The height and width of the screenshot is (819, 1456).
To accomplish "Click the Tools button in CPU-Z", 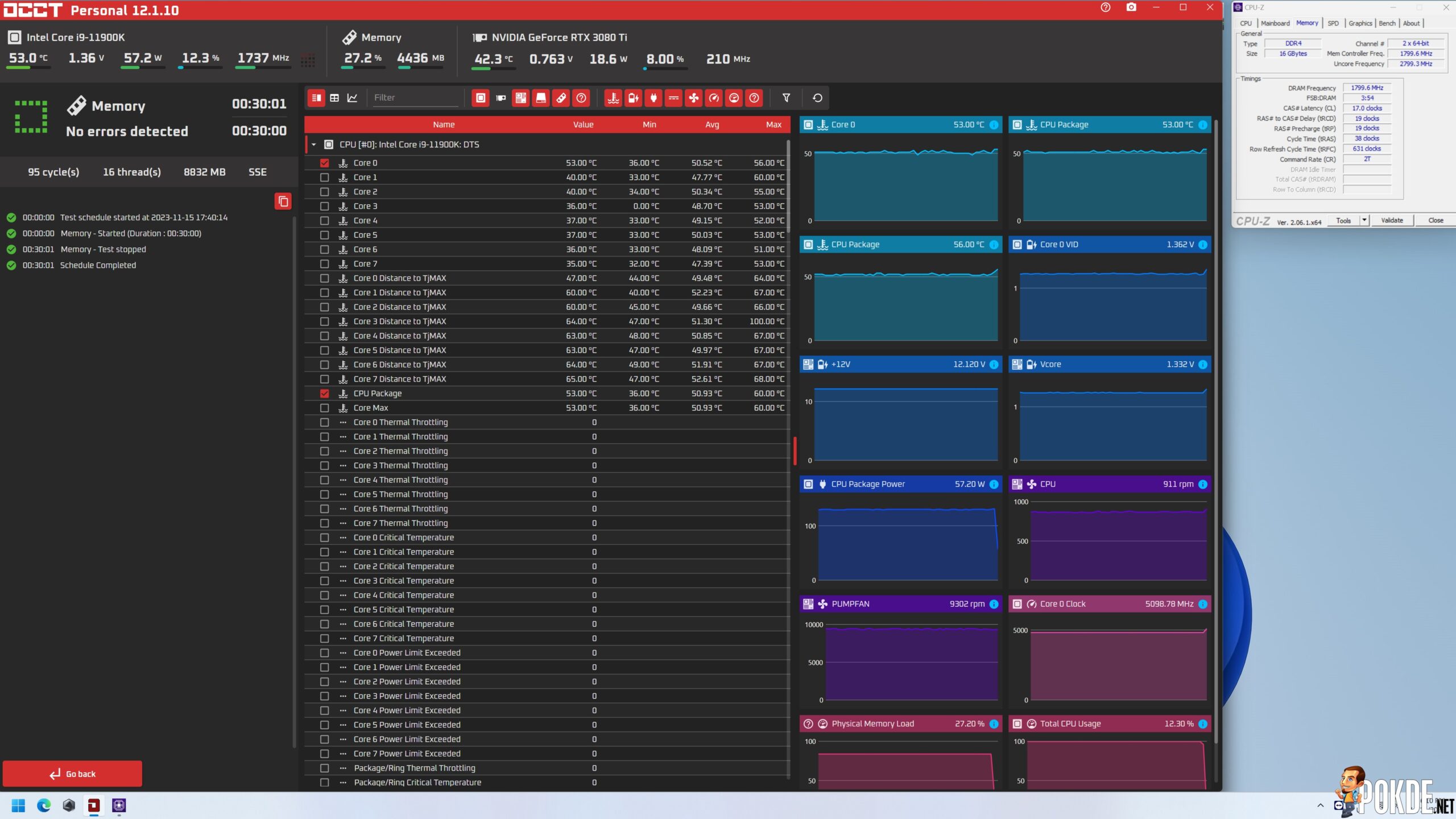I will tap(1343, 220).
